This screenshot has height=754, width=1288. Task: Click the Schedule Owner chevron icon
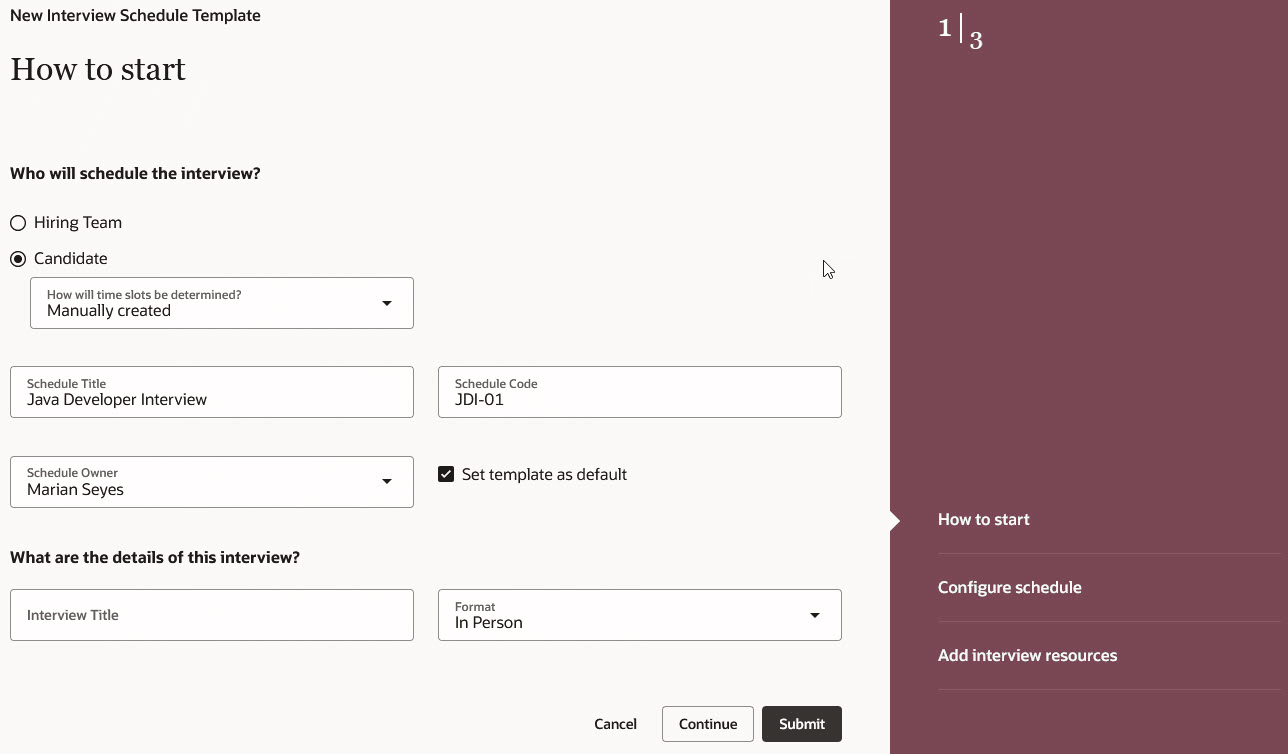pyautogui.click(x=386, y=481)
